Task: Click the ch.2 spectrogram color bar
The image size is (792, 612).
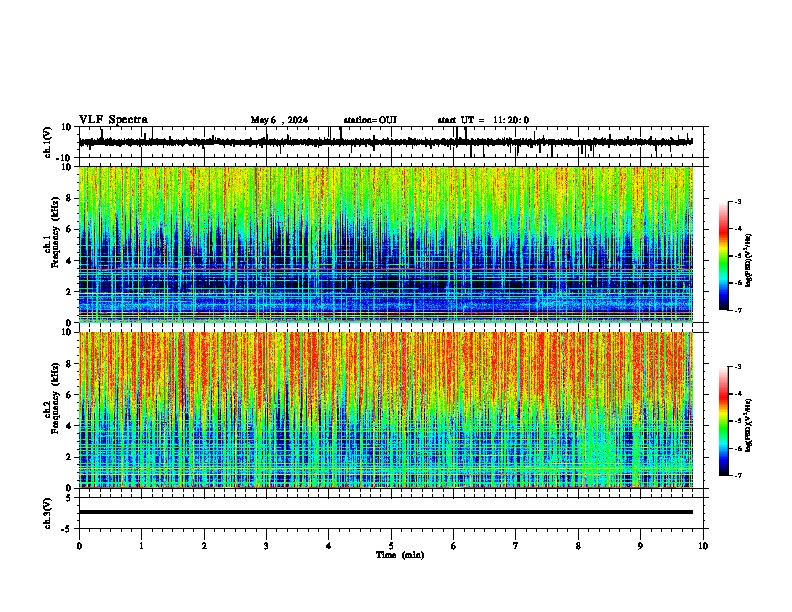Action: 723,421
